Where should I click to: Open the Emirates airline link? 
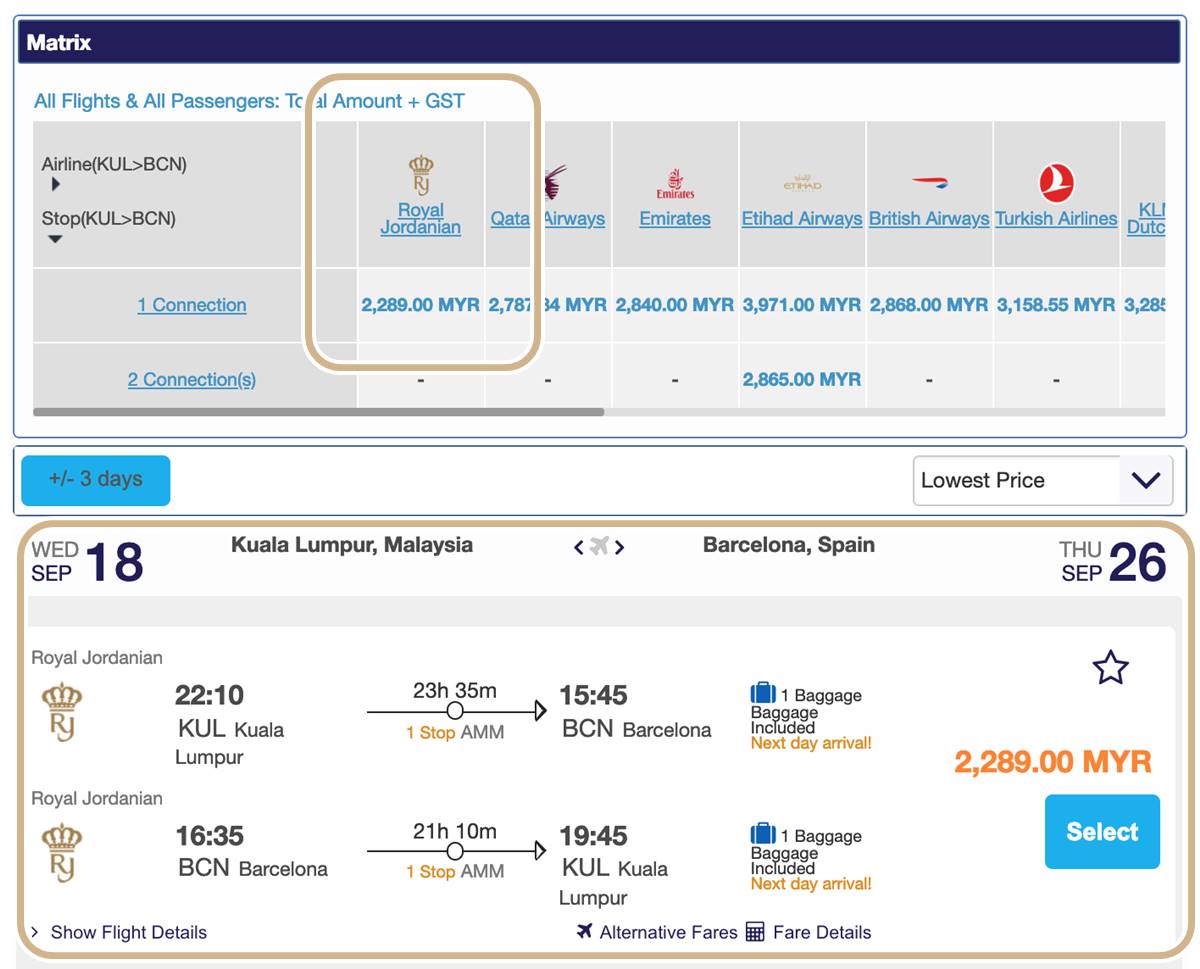coord(675,218)
